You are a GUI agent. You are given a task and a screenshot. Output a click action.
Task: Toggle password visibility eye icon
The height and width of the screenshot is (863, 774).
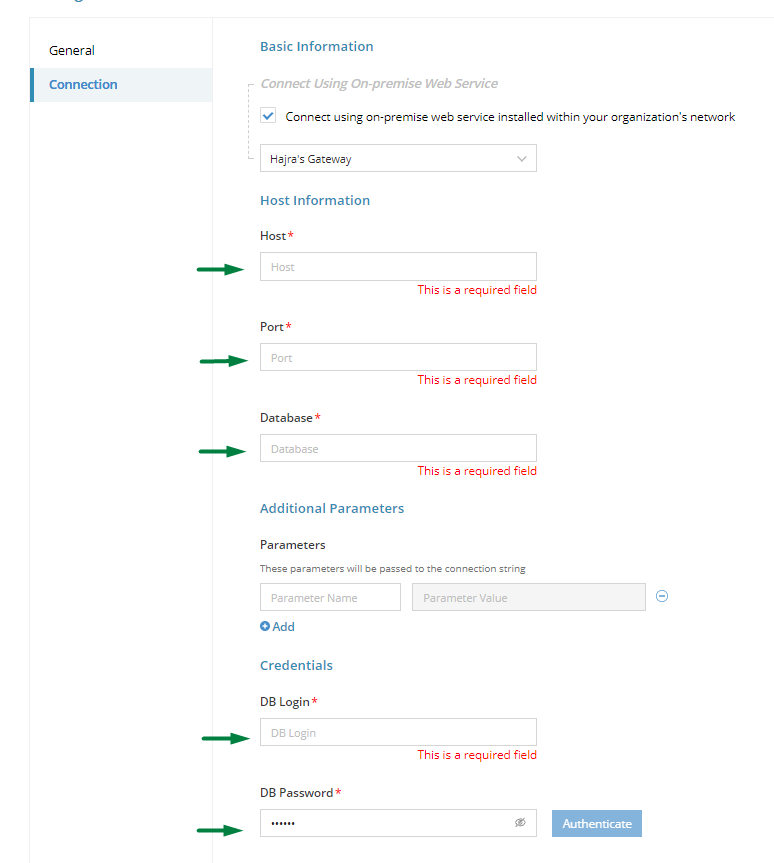(x=520, y=822)
